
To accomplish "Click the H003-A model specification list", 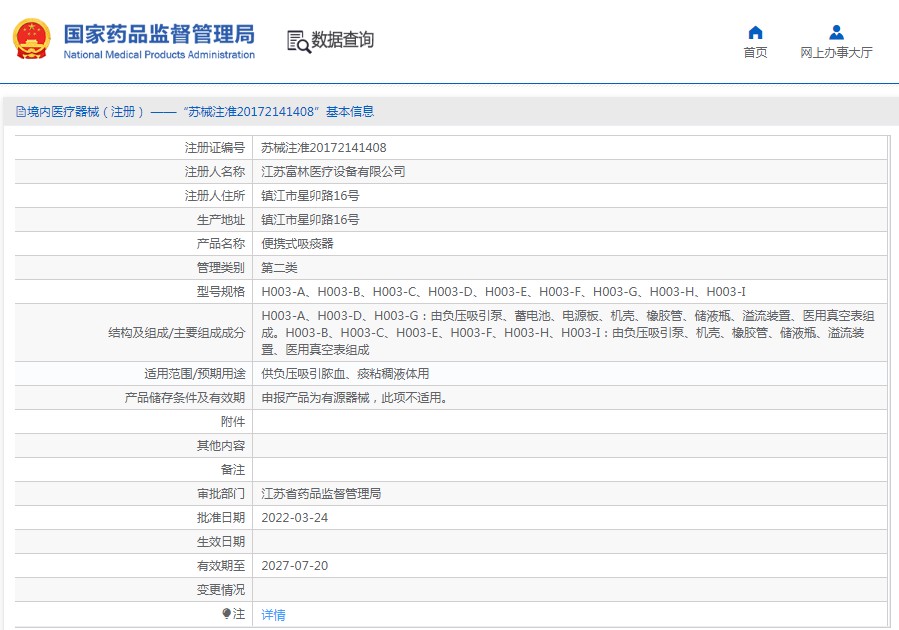I will click(503, 292).
